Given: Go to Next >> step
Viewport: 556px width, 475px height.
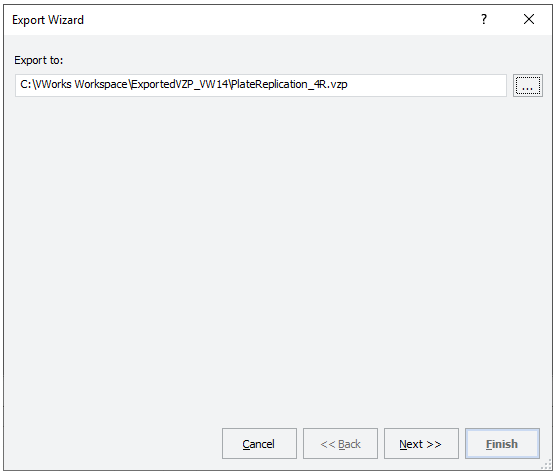Looking at the screenshot, I should click(421, 443).
